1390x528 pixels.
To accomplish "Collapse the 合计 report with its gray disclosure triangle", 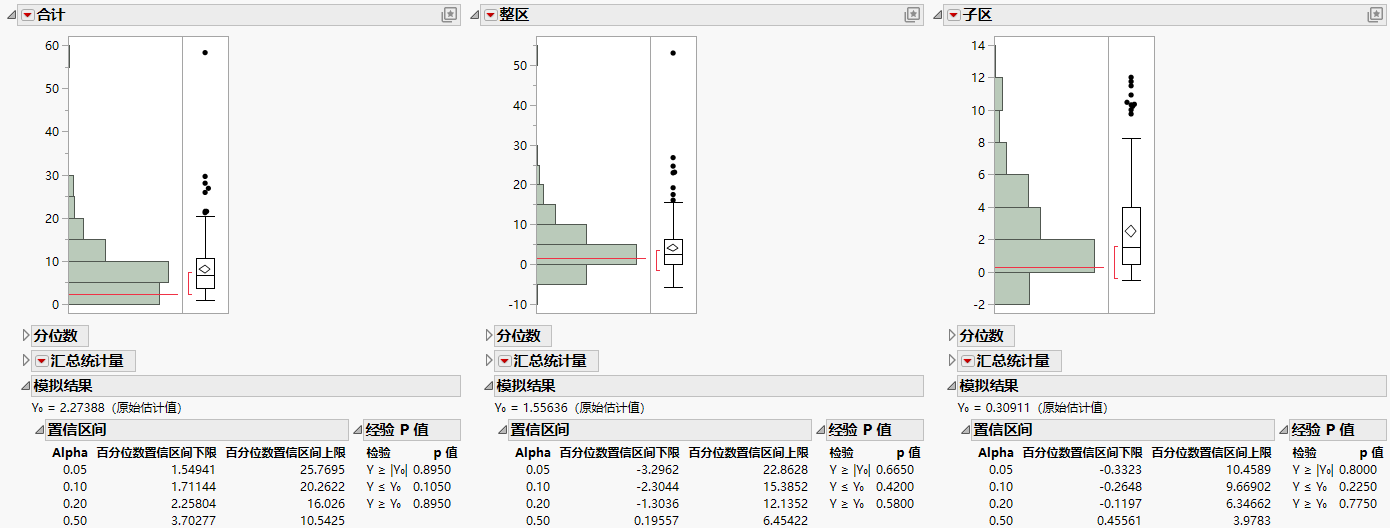I will [x=12, y=15].
